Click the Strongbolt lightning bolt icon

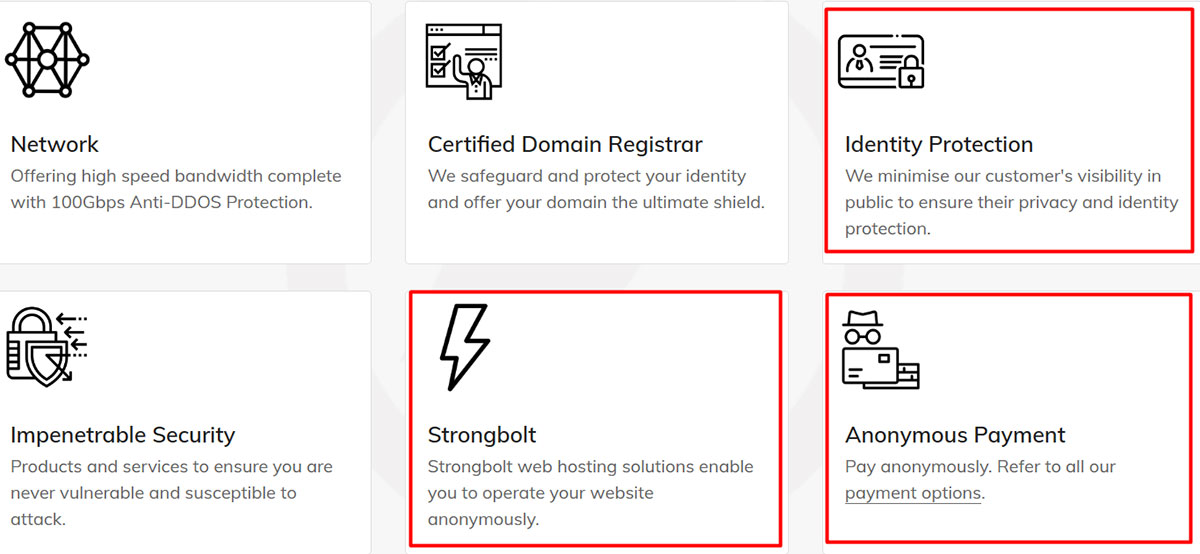click(465, 347)
